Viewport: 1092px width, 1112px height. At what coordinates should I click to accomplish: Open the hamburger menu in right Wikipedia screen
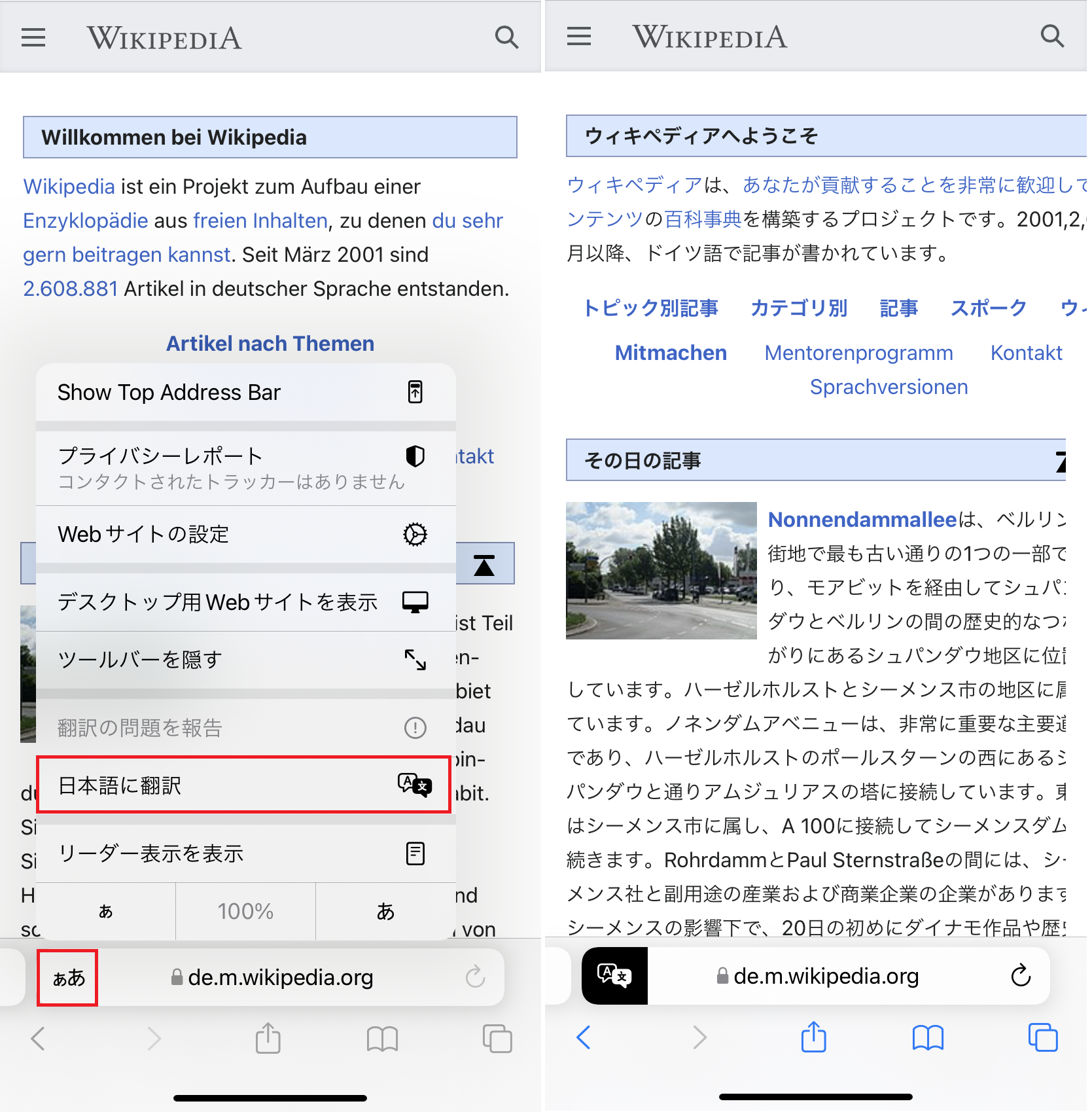(x=579, y=36)
